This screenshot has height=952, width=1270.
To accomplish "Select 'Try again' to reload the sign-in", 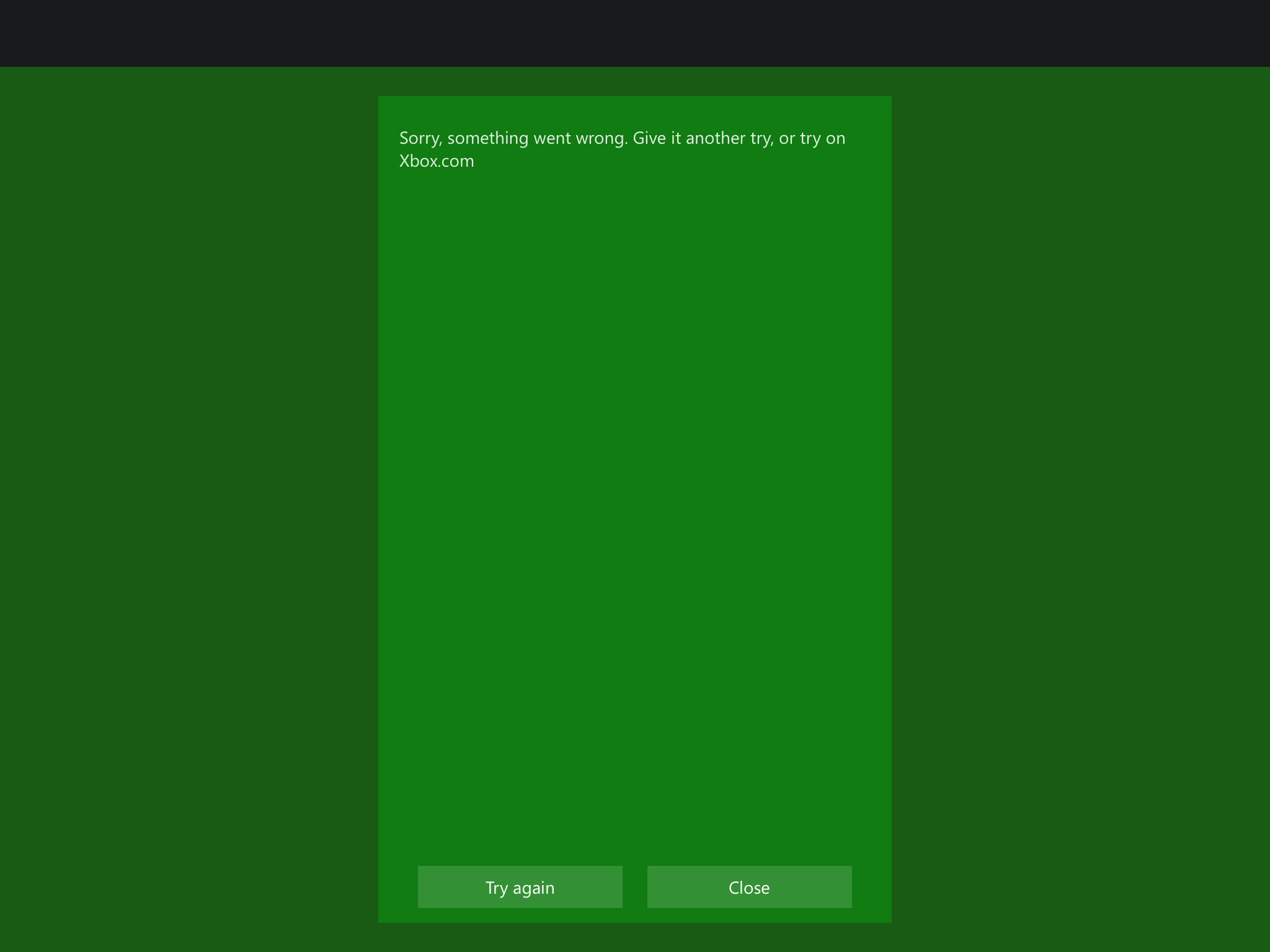I will 520,887.
